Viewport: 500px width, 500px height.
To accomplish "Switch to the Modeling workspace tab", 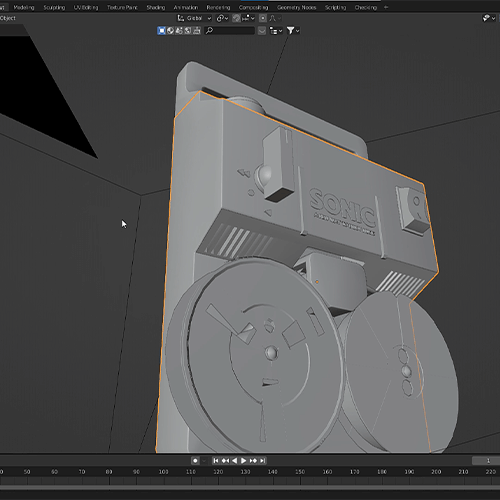I will pyautogui.click(x=24, y=7).
